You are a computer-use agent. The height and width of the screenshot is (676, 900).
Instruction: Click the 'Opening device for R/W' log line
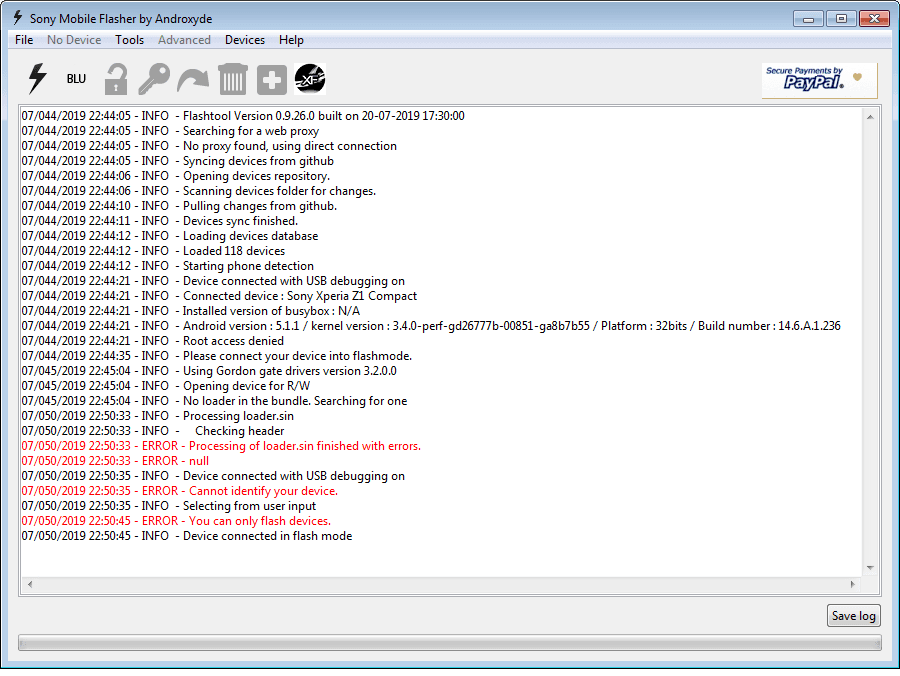click(x=166, y=386)
